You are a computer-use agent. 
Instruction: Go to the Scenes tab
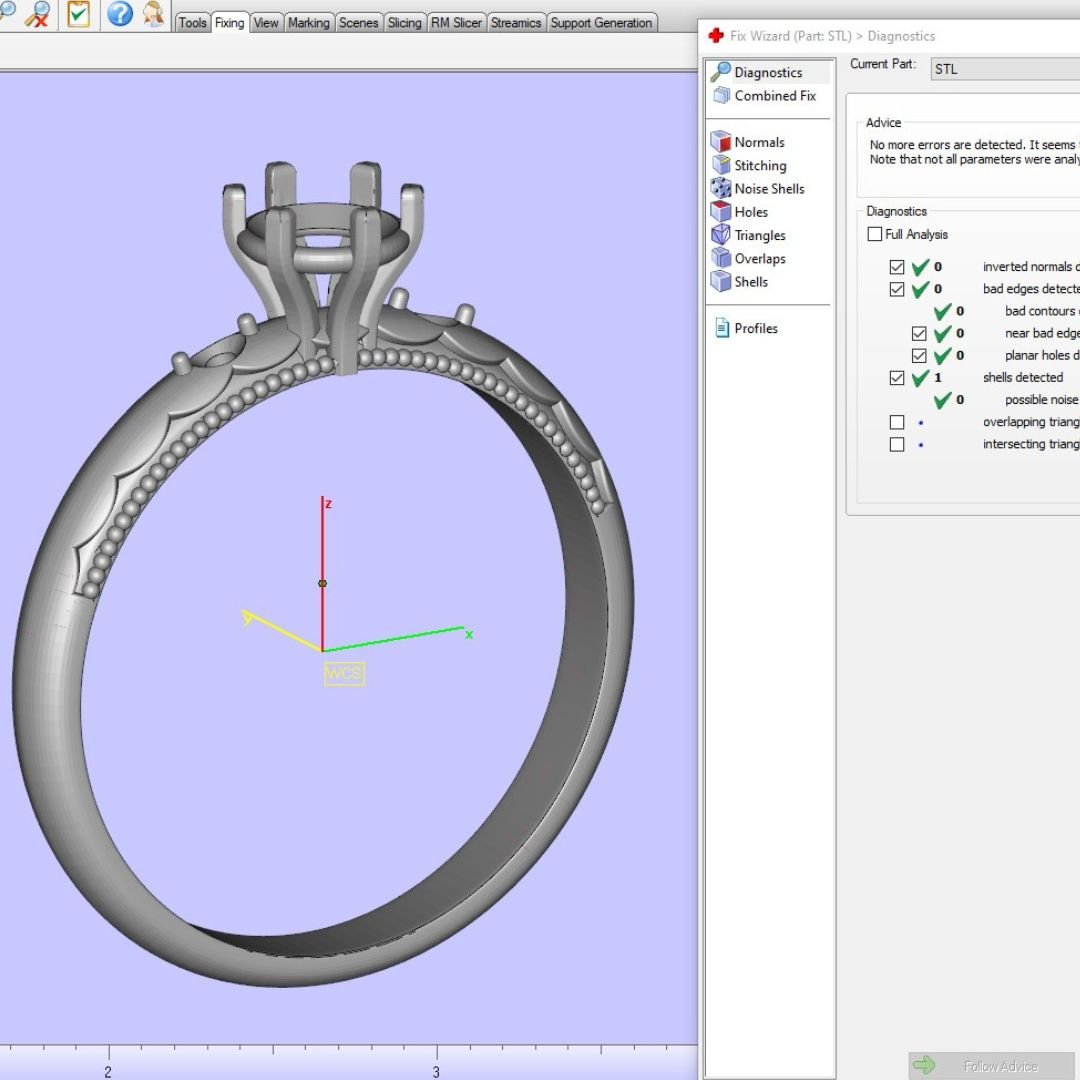coord(358,23)
